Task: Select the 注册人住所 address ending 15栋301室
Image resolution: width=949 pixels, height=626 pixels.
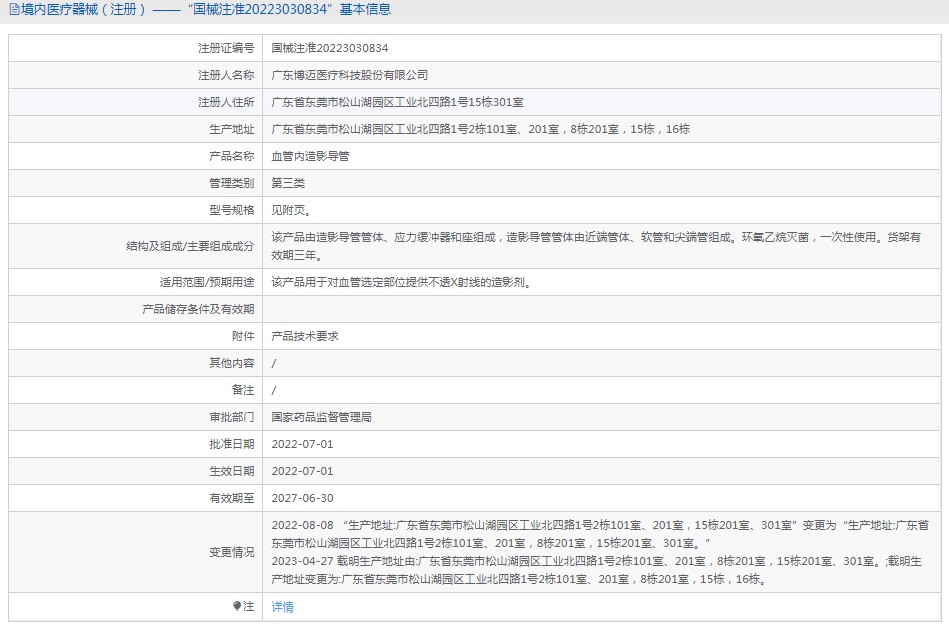Action: pos(397,102)
